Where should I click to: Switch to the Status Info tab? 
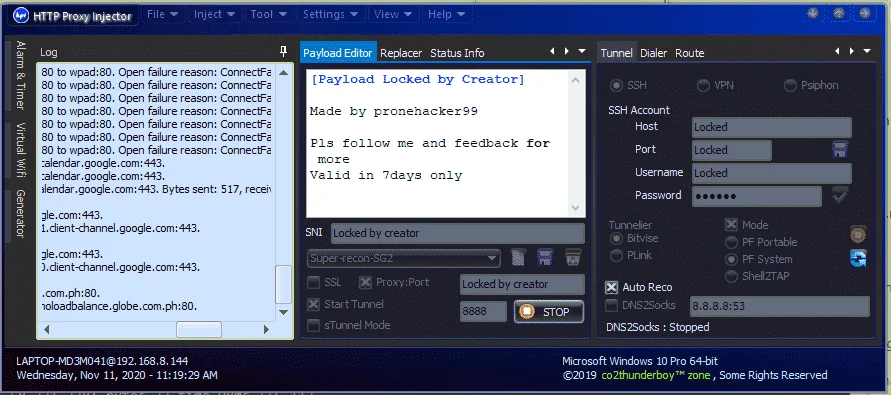click(x=457, y=53)
